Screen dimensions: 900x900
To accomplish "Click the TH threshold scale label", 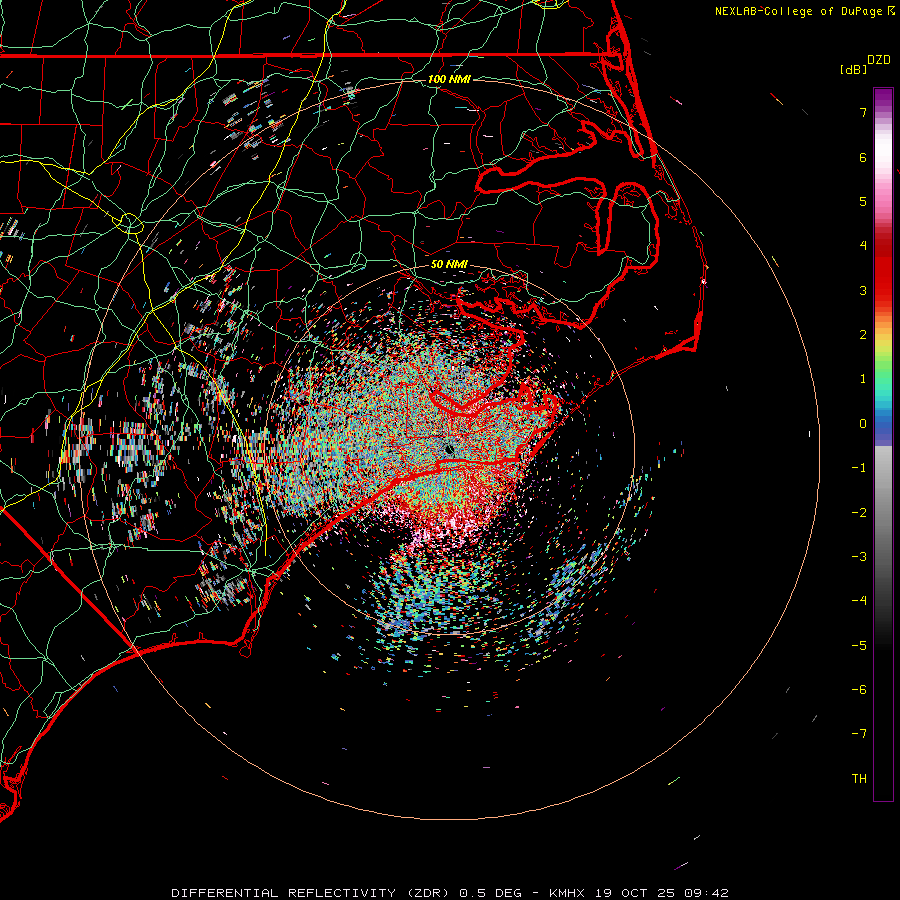I will coord(859,779).
